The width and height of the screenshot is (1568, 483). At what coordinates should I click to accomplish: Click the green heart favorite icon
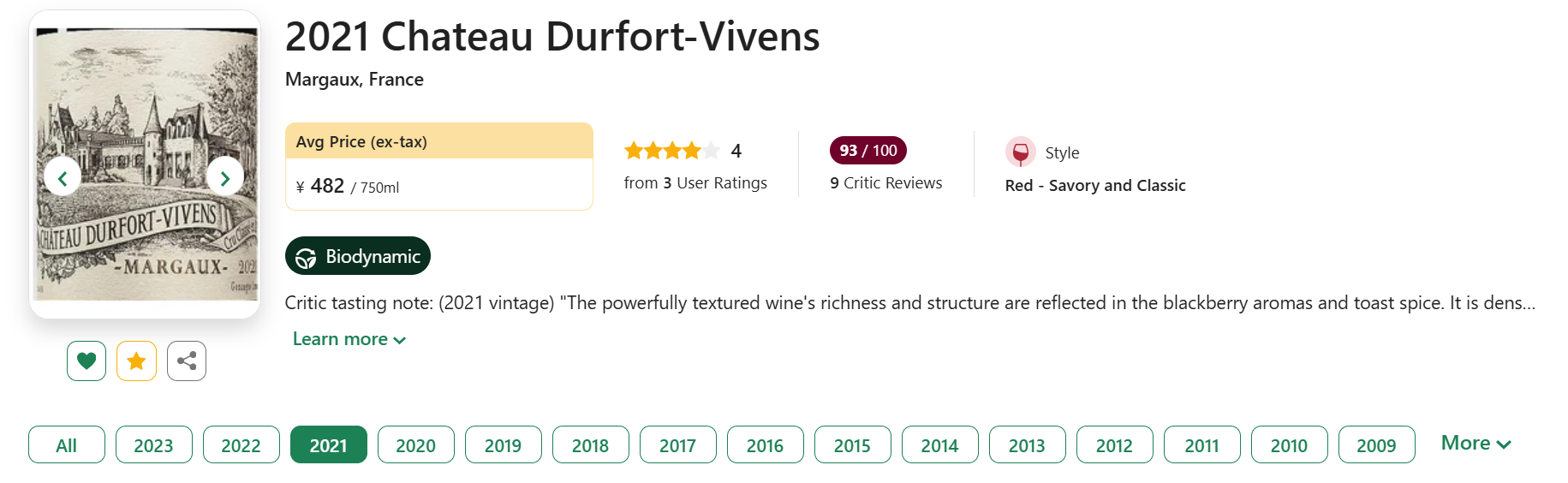[86, 361]
